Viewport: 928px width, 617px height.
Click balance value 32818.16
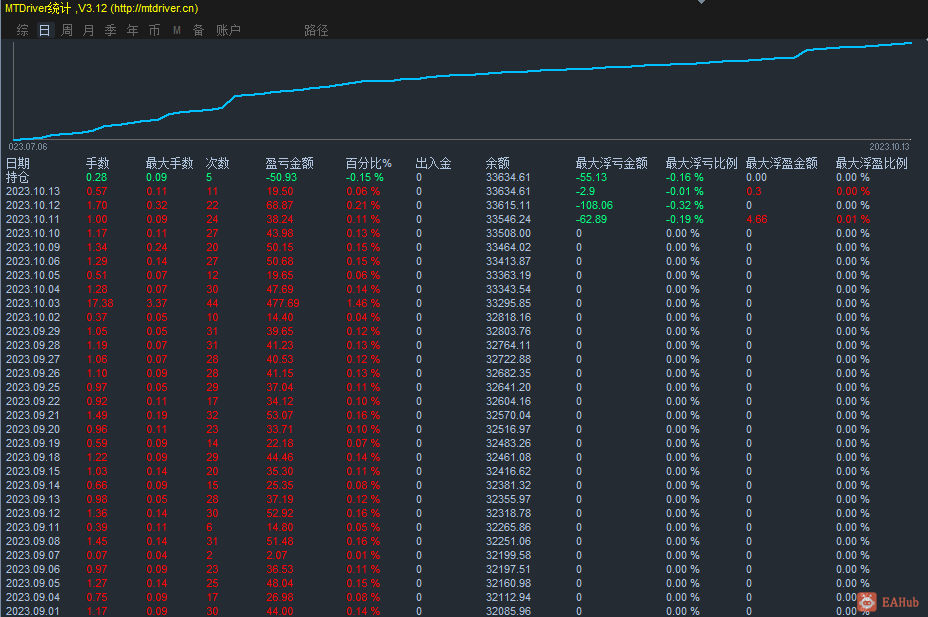(x=508, y=317)
